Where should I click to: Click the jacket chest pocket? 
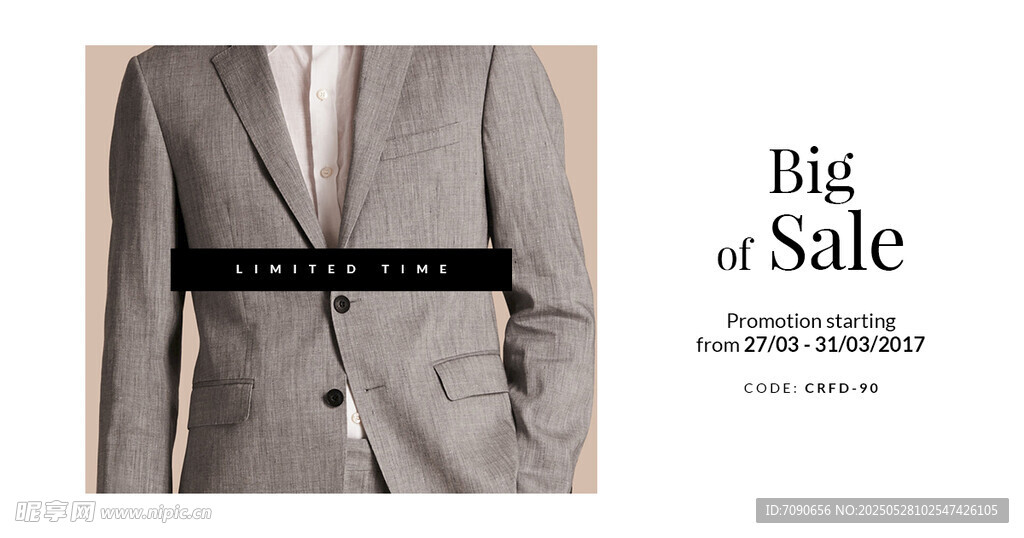pyautogui.click(x=421, y=142)
